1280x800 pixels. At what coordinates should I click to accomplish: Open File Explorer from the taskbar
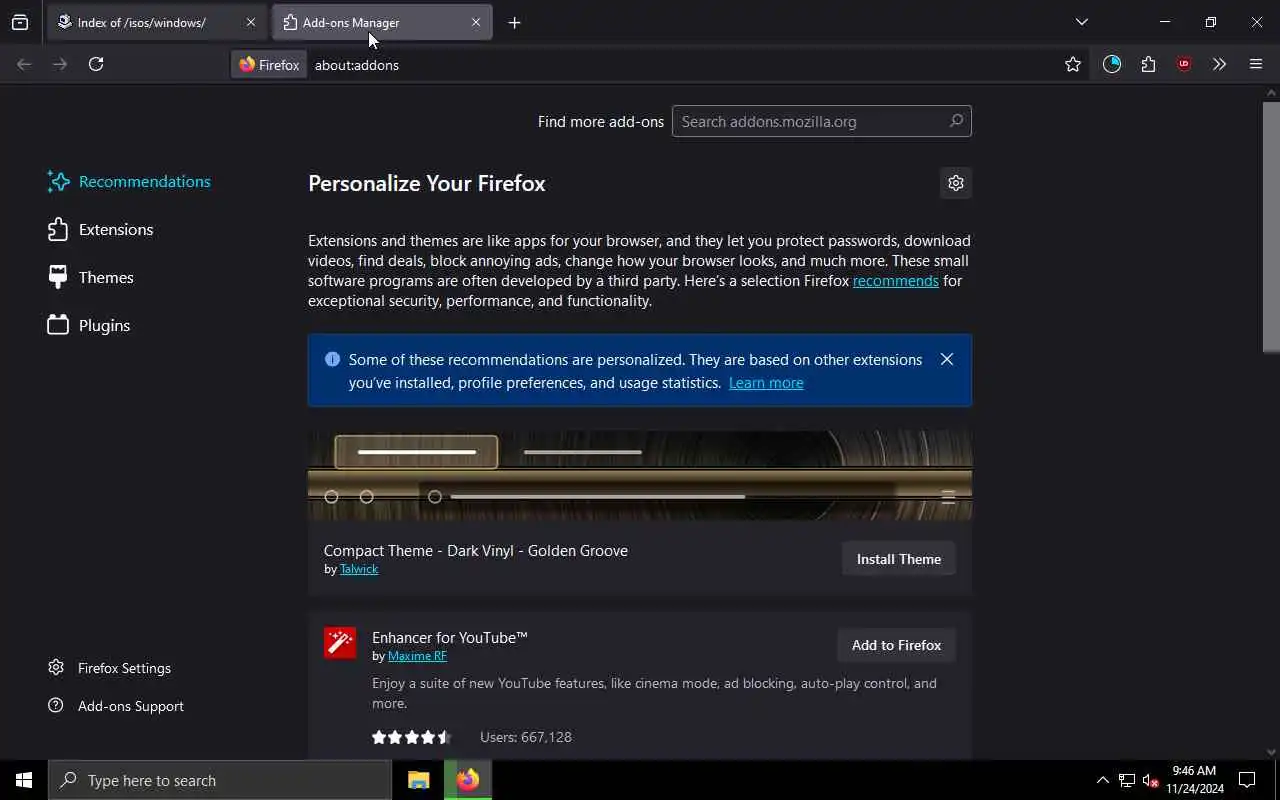419,780
